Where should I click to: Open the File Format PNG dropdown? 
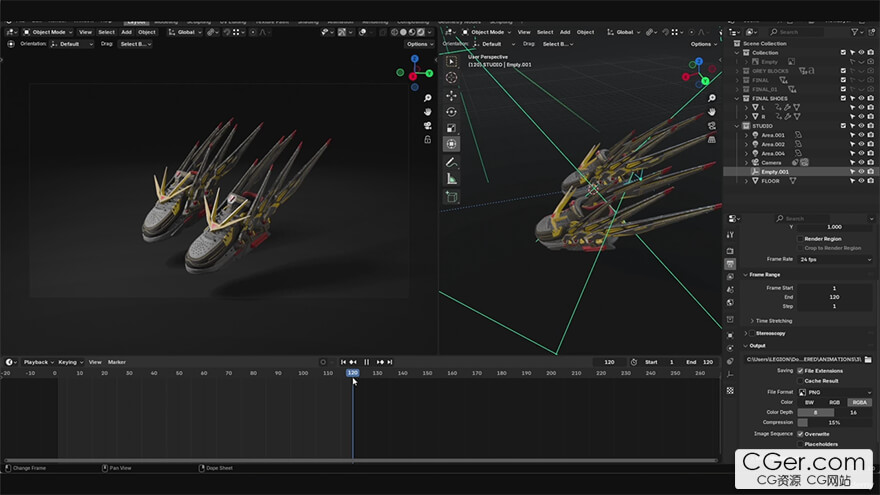[835, 392]
